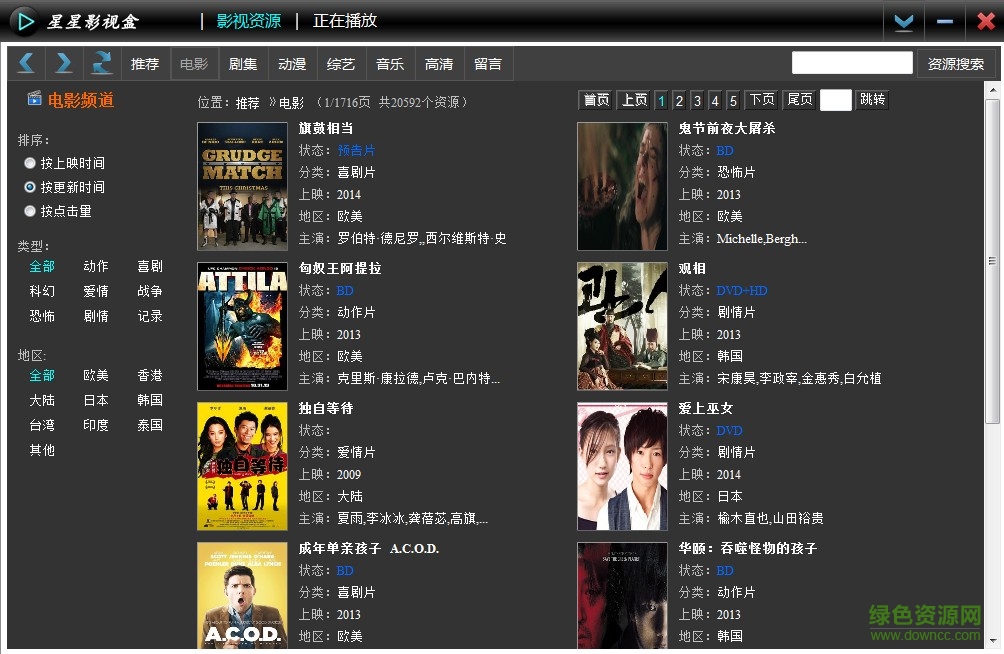This screenshot has height=654, width=1004.
Task: Select 按上映时间 sort option
Action: click(x=31, y=163)
